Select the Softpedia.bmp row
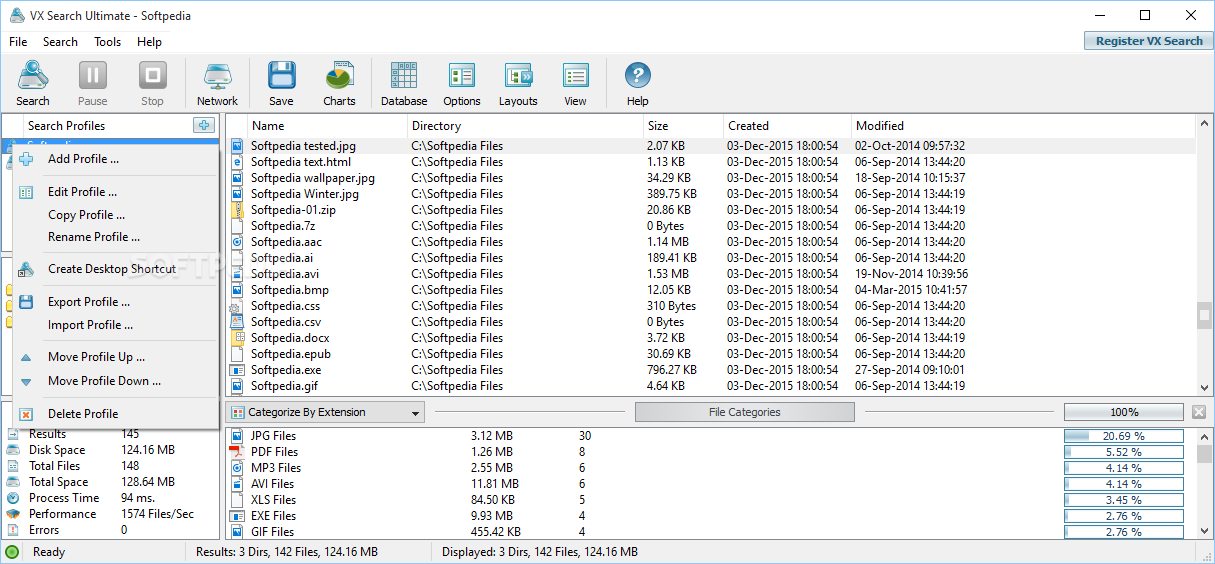This screenshot has width=1215, height=564. pos(711,290)
